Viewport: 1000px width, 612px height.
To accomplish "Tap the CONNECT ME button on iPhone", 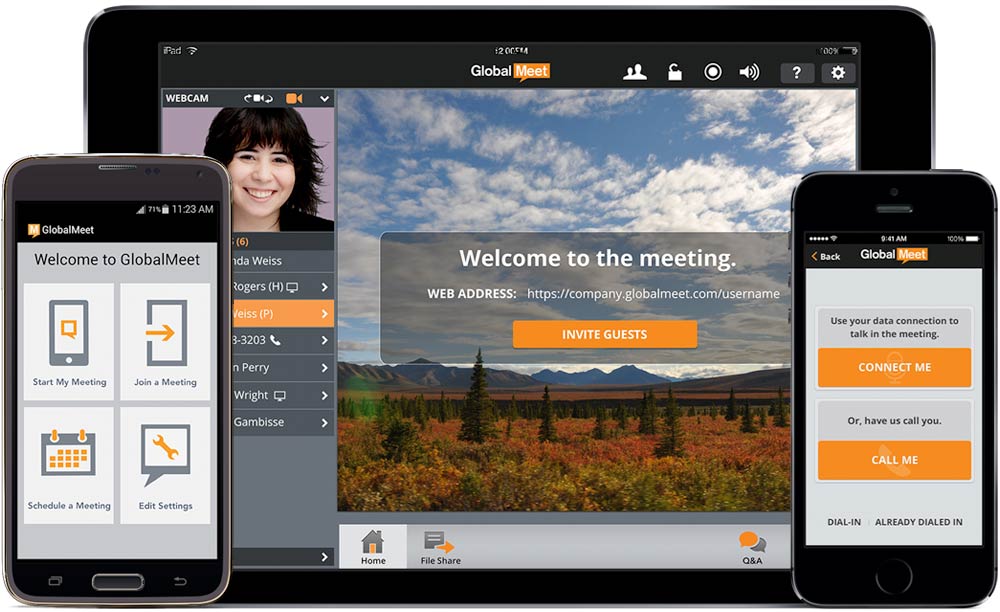I will pos(894,367).
